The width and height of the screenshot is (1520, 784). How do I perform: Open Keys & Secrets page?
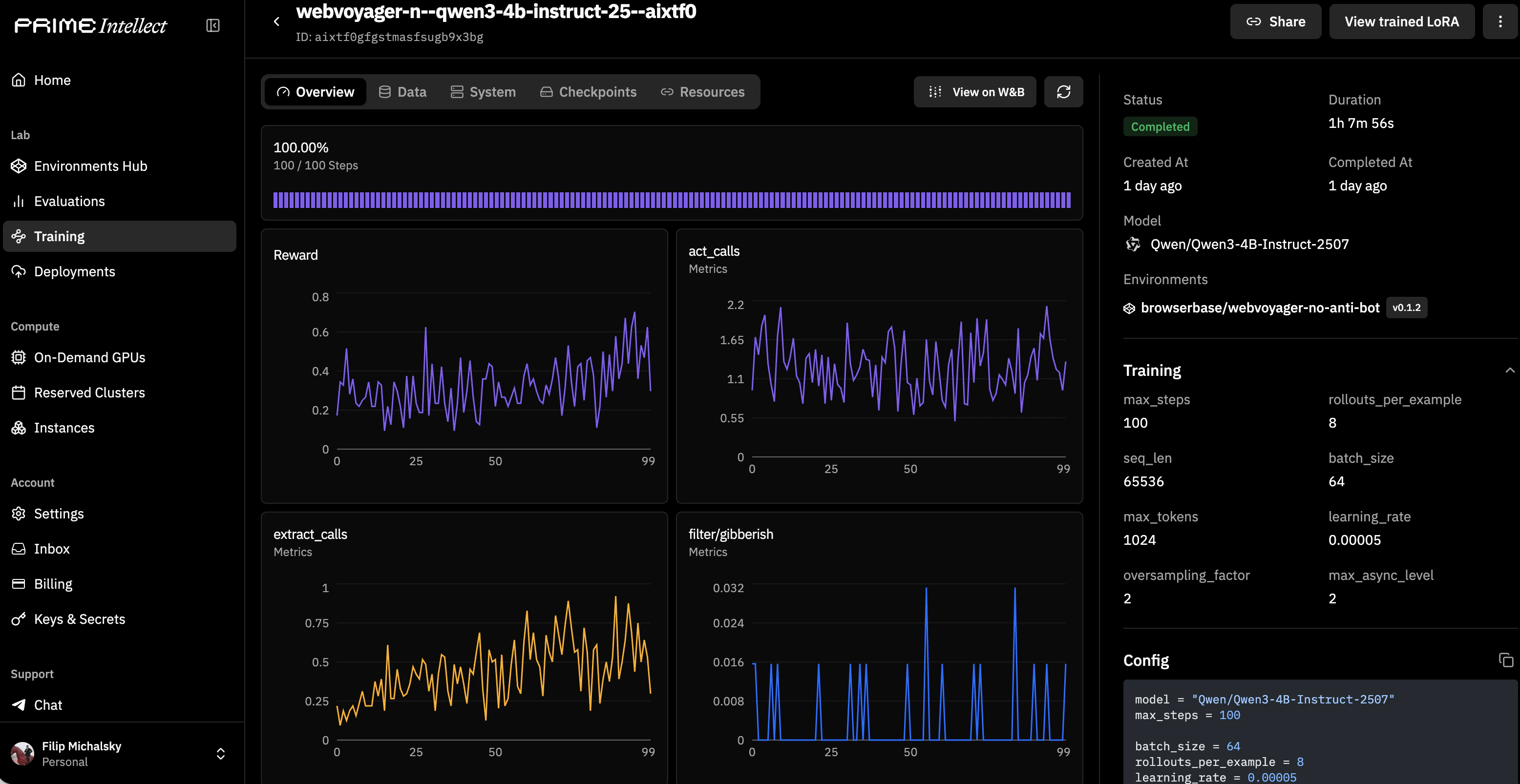(x=80, y=619)
